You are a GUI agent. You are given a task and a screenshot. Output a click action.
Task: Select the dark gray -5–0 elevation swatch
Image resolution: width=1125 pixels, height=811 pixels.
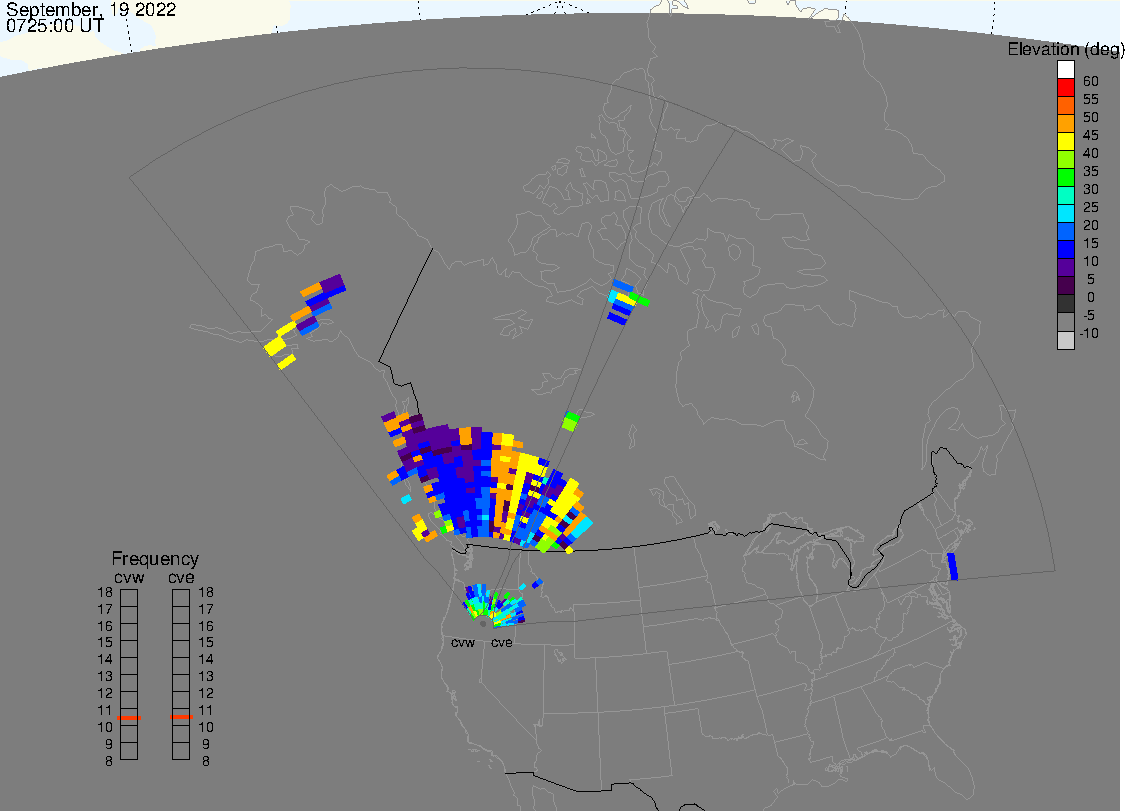pos(1065,303)
